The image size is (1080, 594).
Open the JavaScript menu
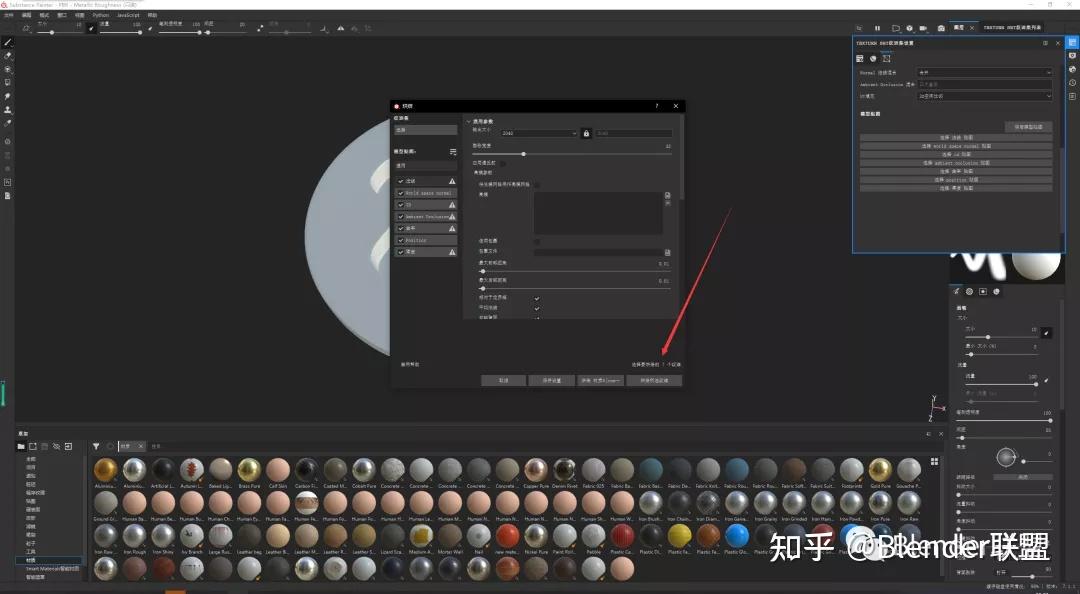[x=128, y=14]
